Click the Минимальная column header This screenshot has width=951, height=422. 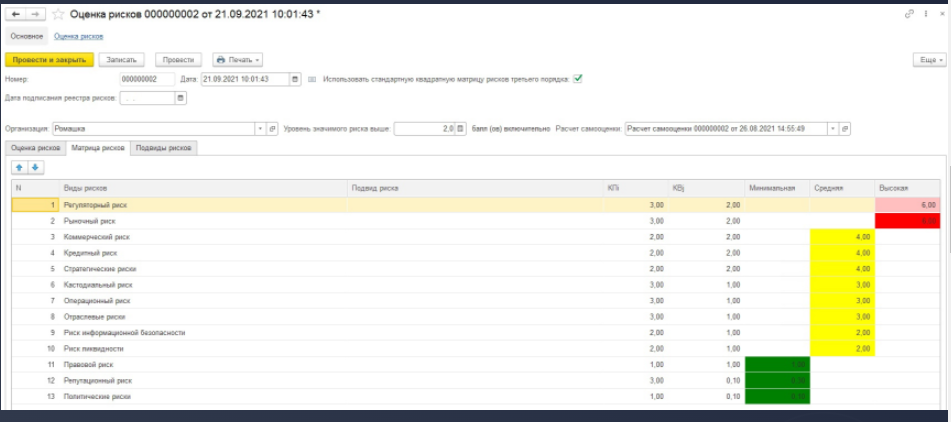(777, 189)
